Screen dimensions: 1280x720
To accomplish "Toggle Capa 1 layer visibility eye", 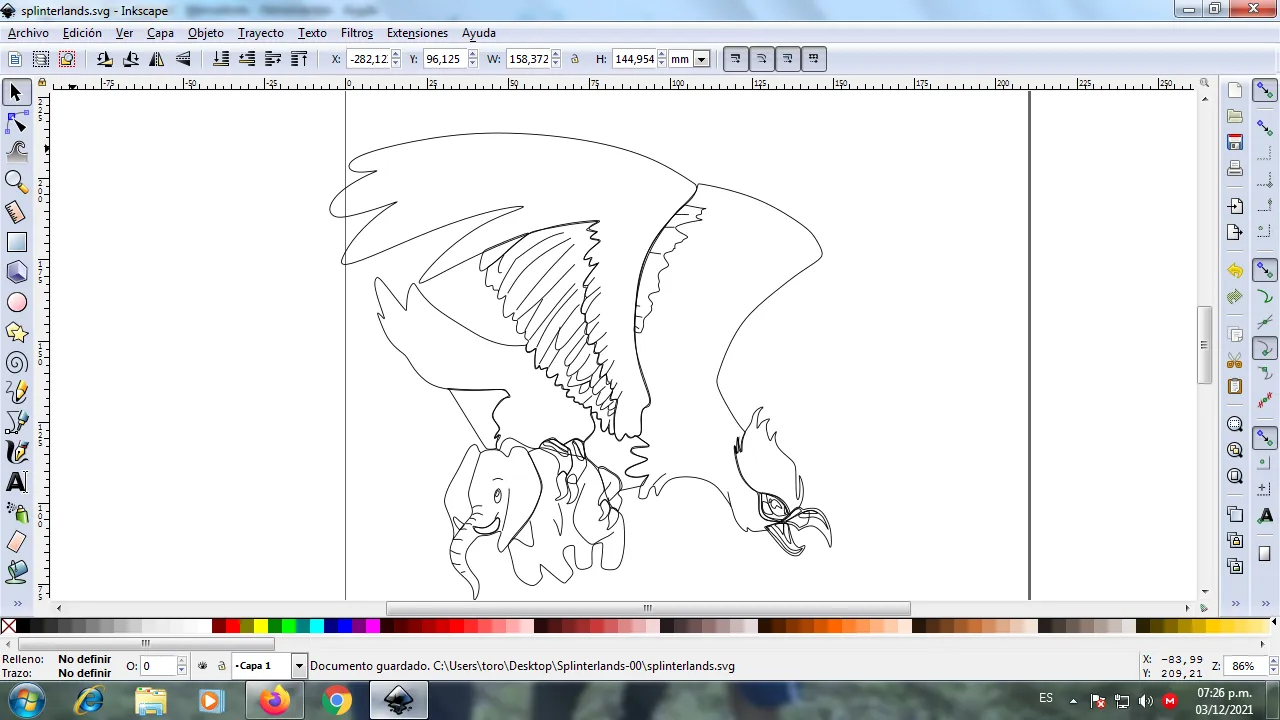I will point(203,666).
